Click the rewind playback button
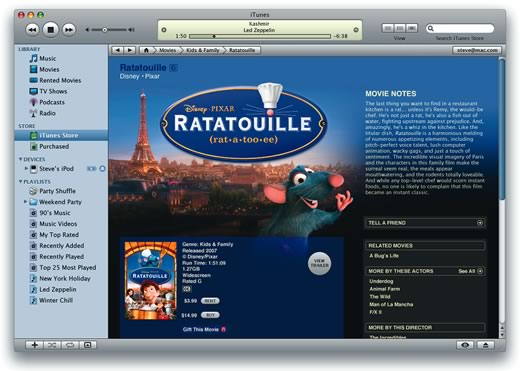 32,30
